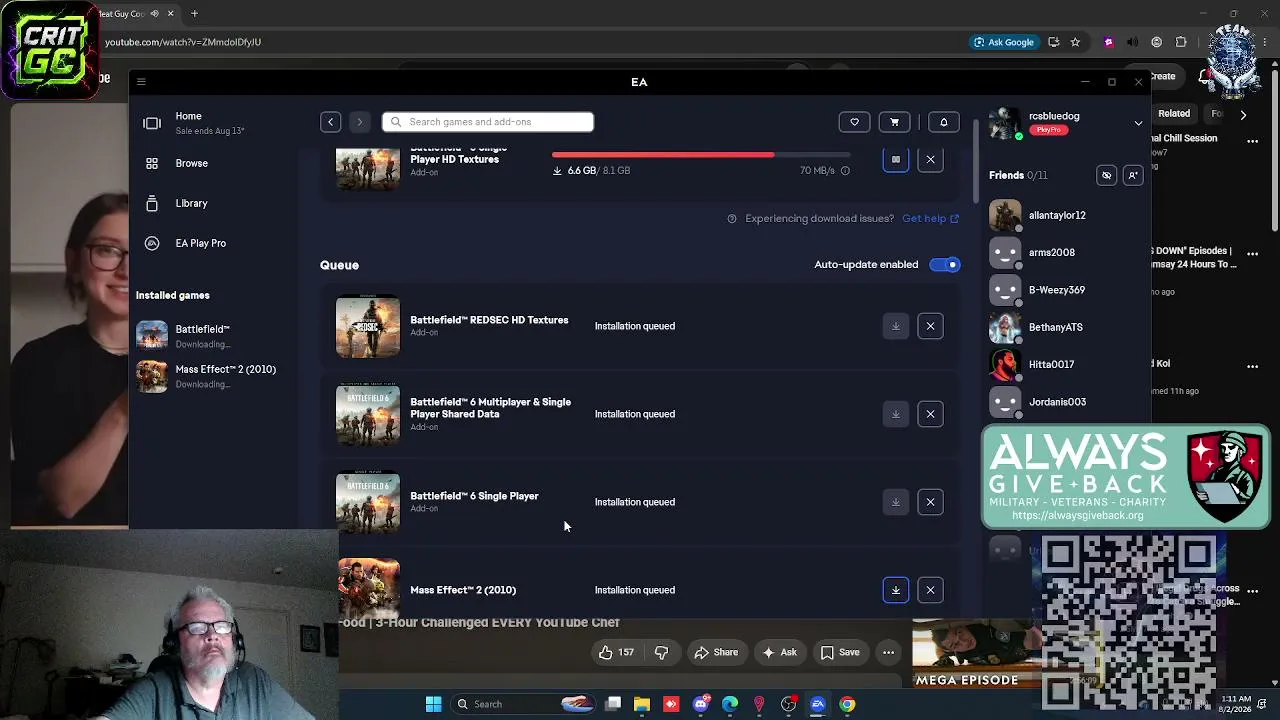
Task: Open Browse in the EA sidebar
Action: pos(191,163)
